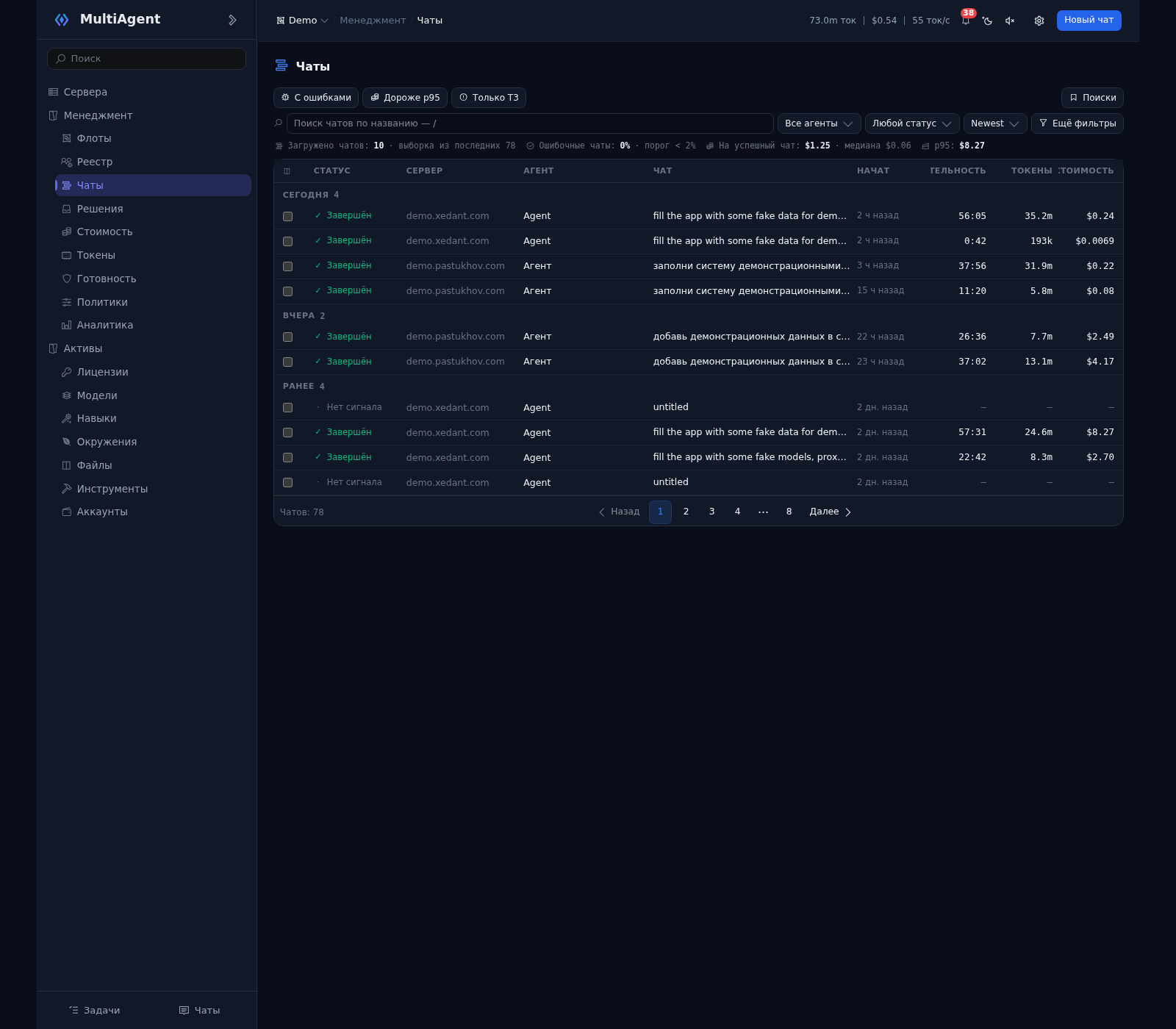Image resolution: width=1176 pixels, height=1029 pixels.
Task: Go to page 2 of chats
Action: [686, 512]
